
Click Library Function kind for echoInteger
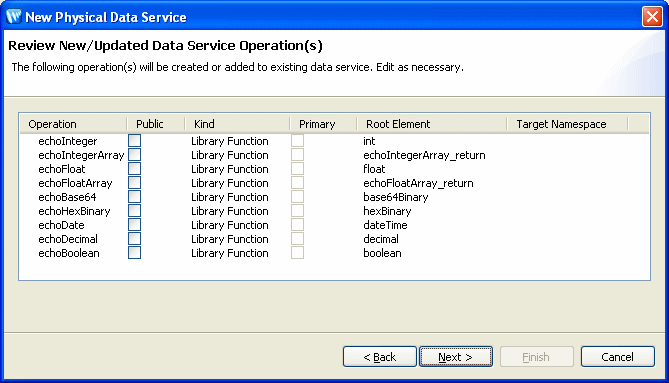point(230,141)
